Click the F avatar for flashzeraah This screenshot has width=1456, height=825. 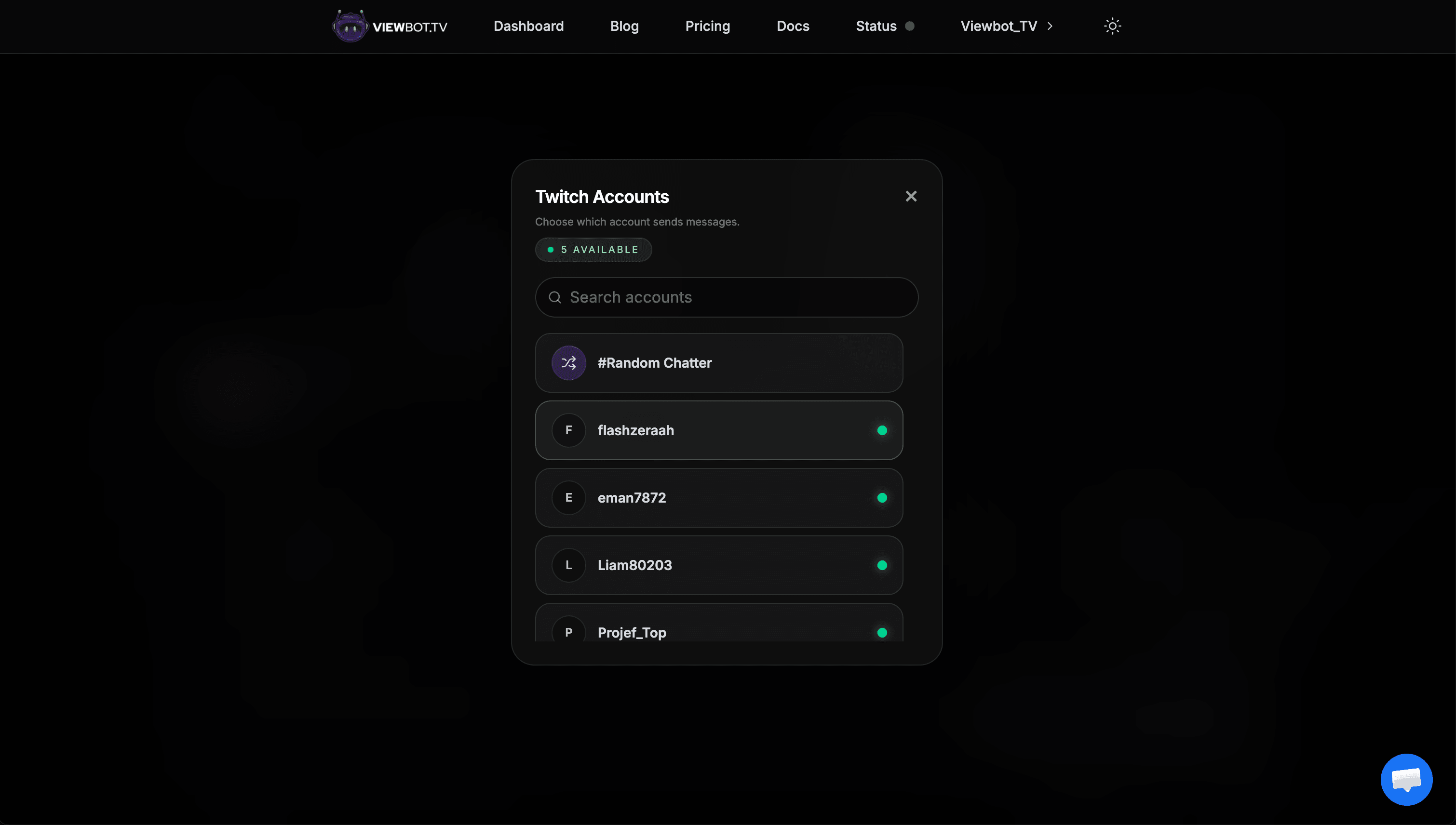tap(568, 430)
